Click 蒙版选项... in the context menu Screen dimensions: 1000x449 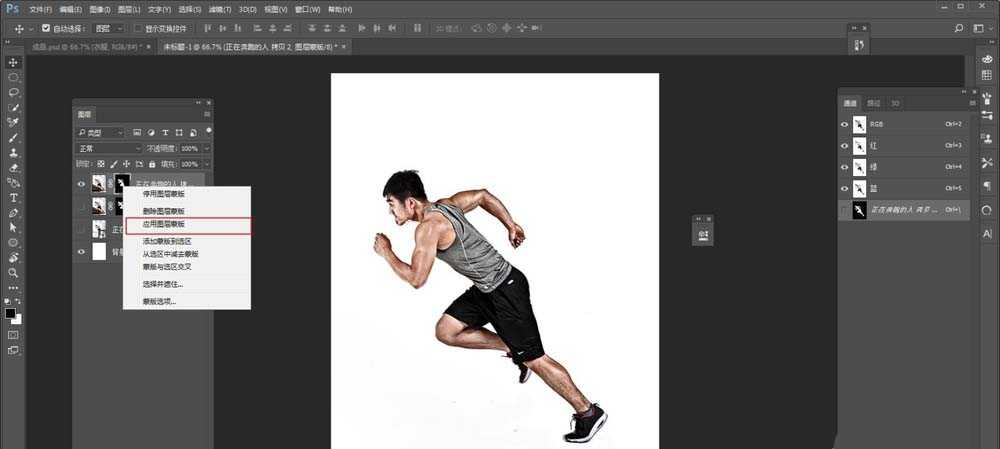click(x=159, y=300)
